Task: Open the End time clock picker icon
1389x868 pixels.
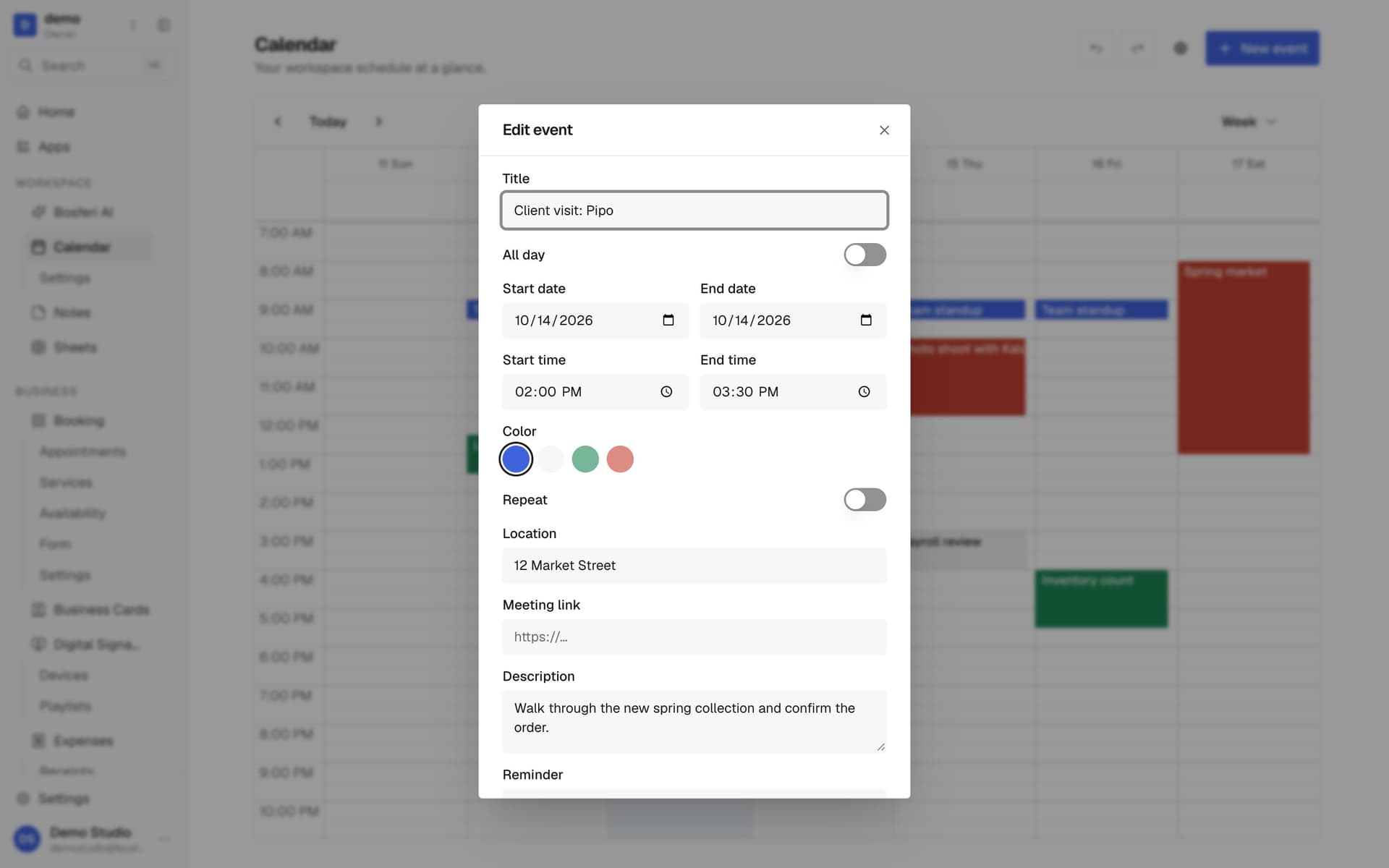Action: (x=864, y=392)
